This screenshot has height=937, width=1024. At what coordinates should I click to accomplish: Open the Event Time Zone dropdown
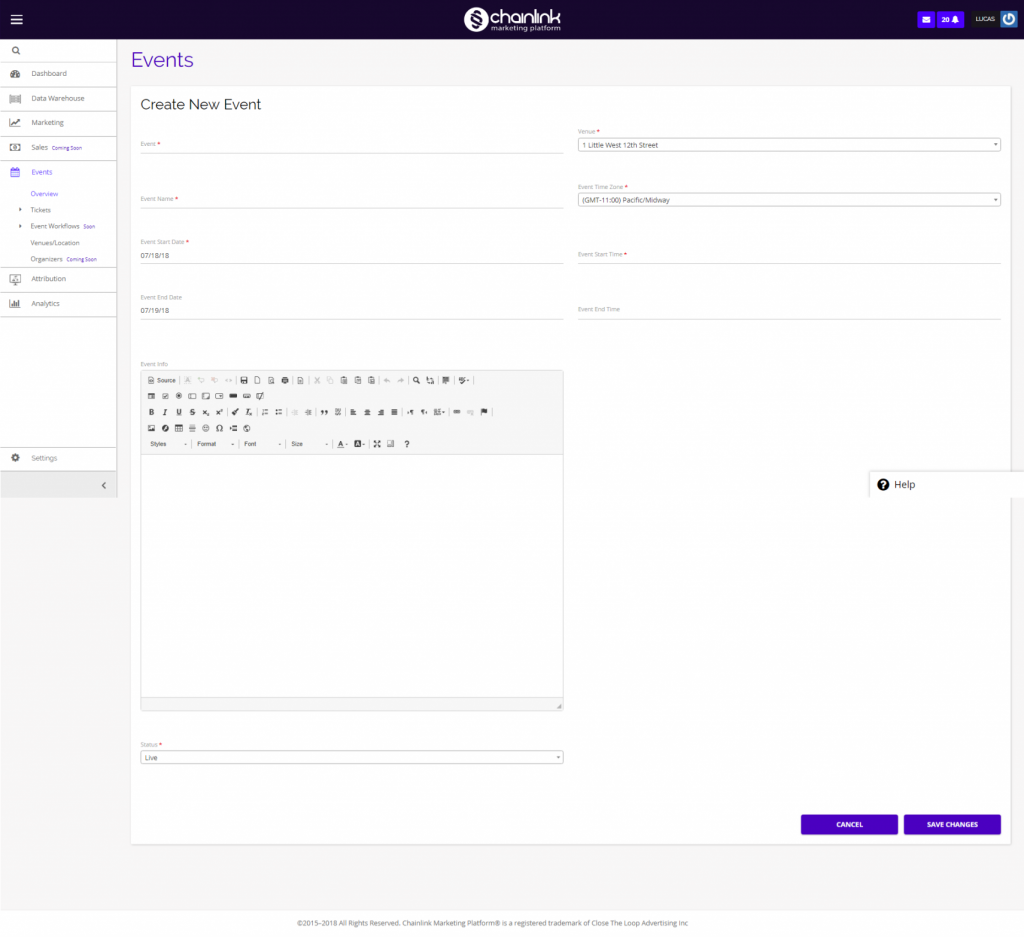[x=789, y=199]
